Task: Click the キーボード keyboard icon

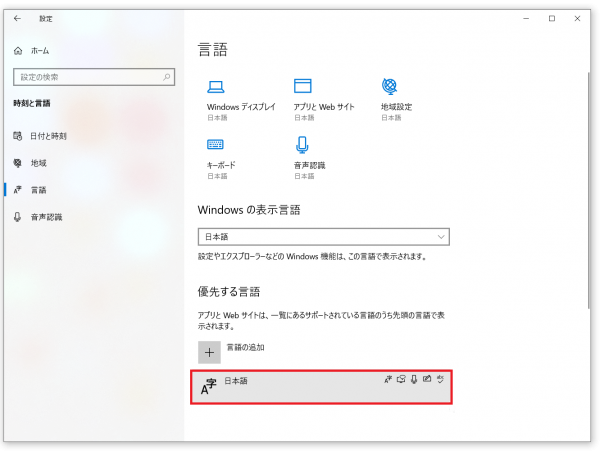Action: coord(215,144)
